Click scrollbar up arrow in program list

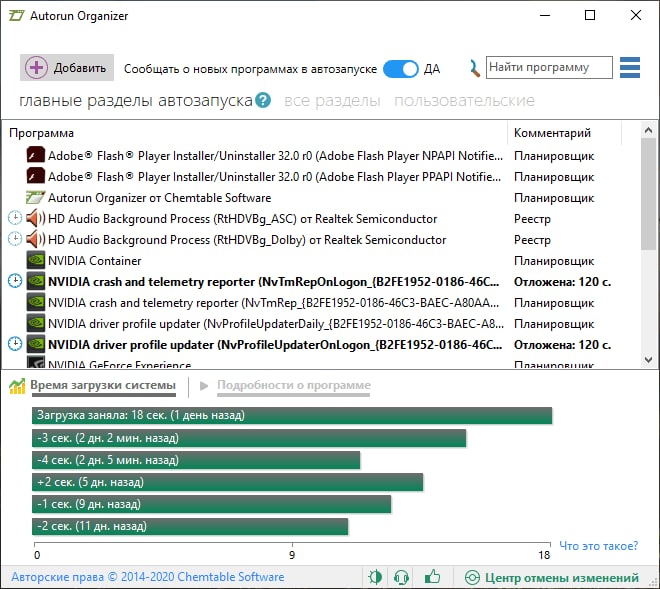point(648,131)
